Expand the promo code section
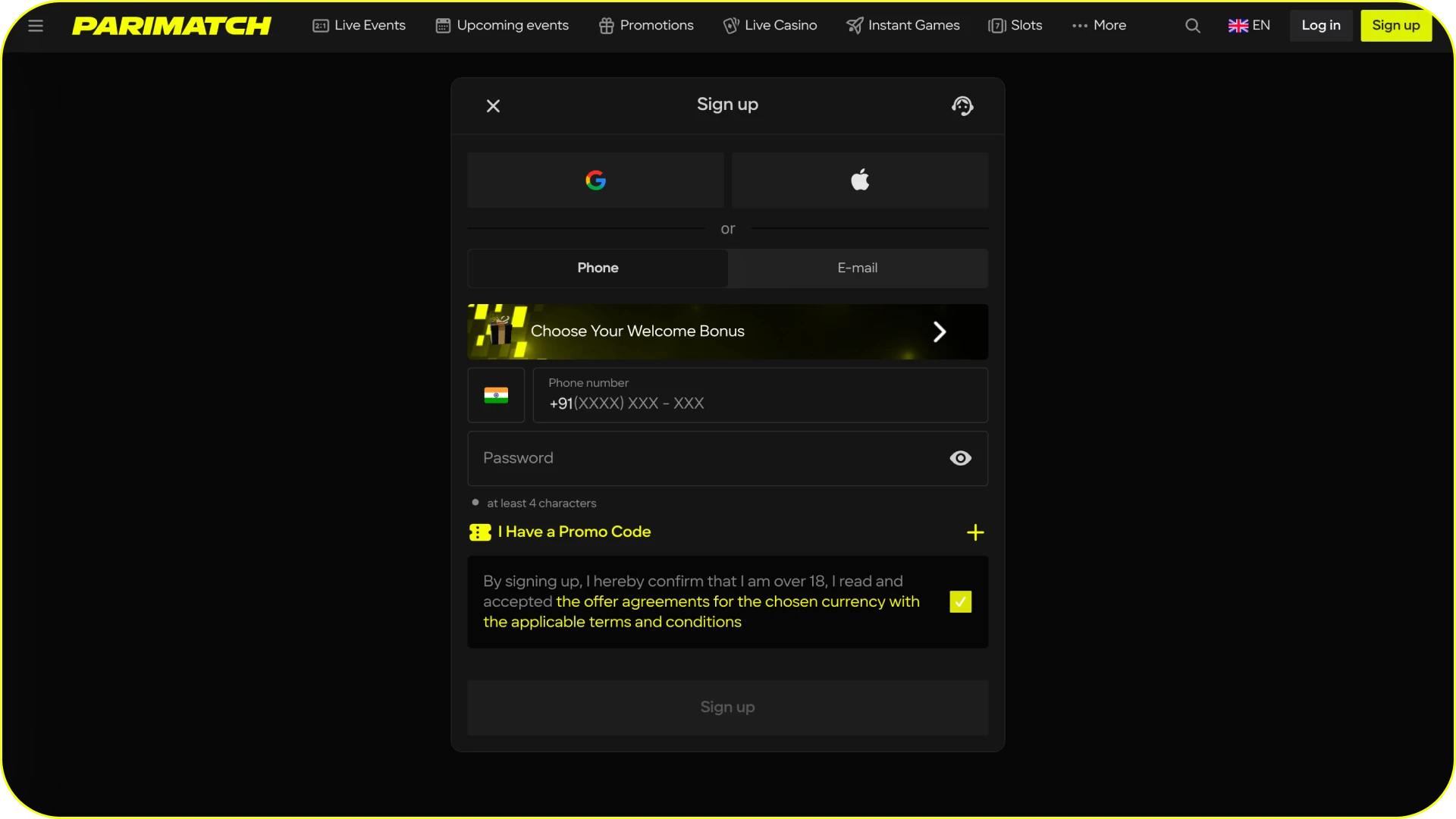Viewport: 1456px width, 819px height. point(975,532)
